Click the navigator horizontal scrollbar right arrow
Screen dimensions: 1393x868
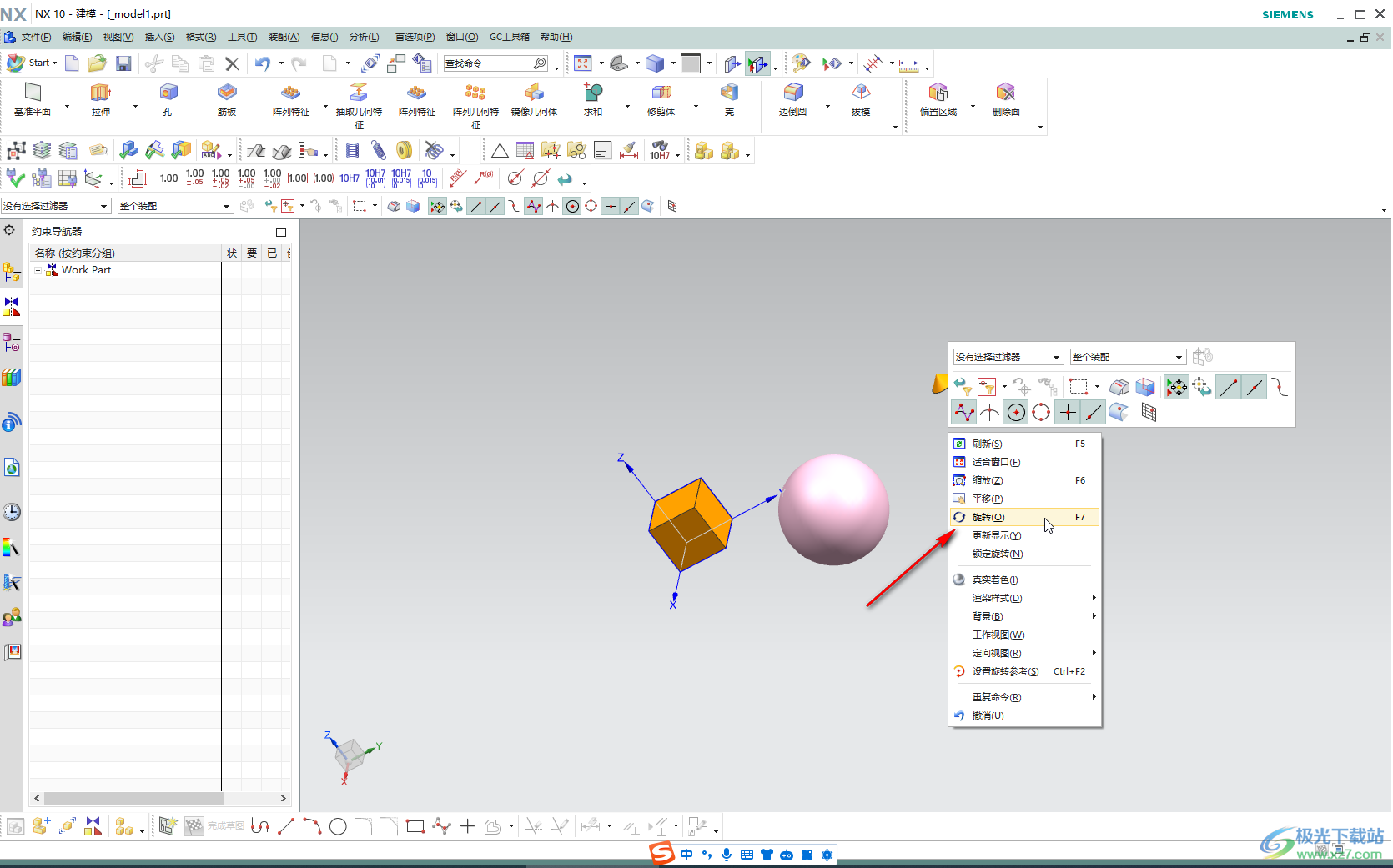[284, 799]
